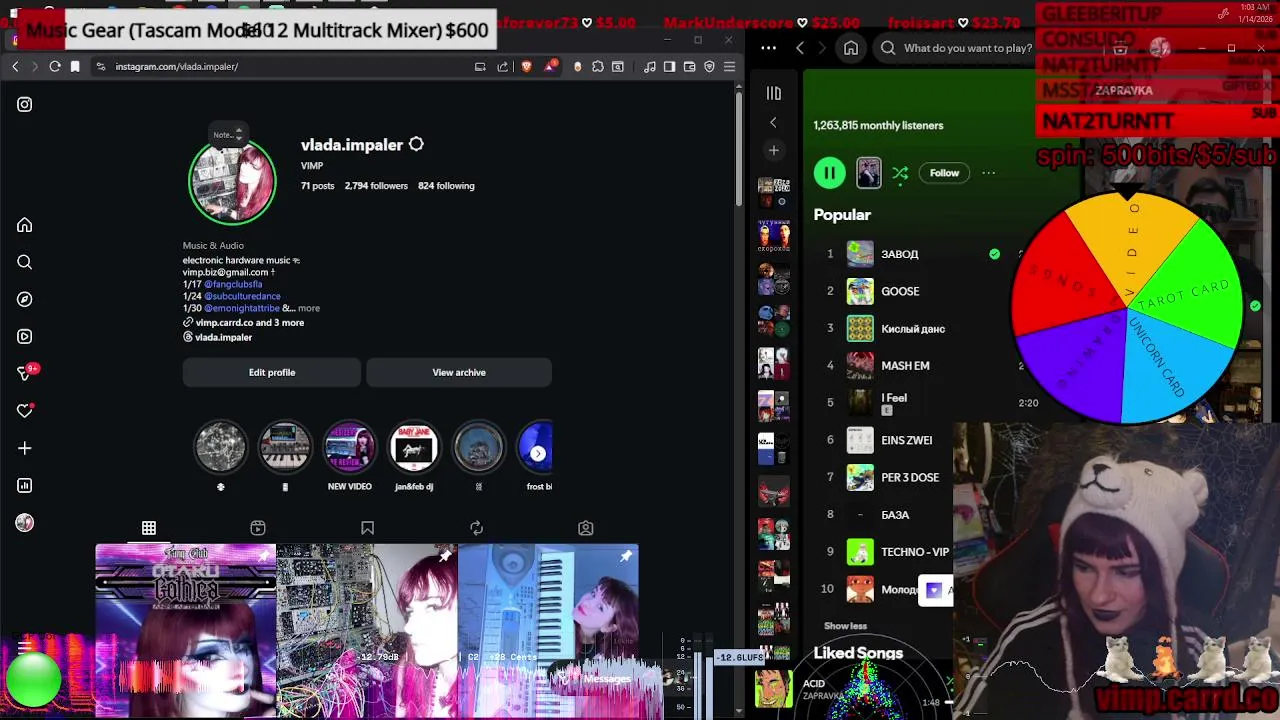Expand bio with more link
1280x720 pixels.
click(308, 308)
